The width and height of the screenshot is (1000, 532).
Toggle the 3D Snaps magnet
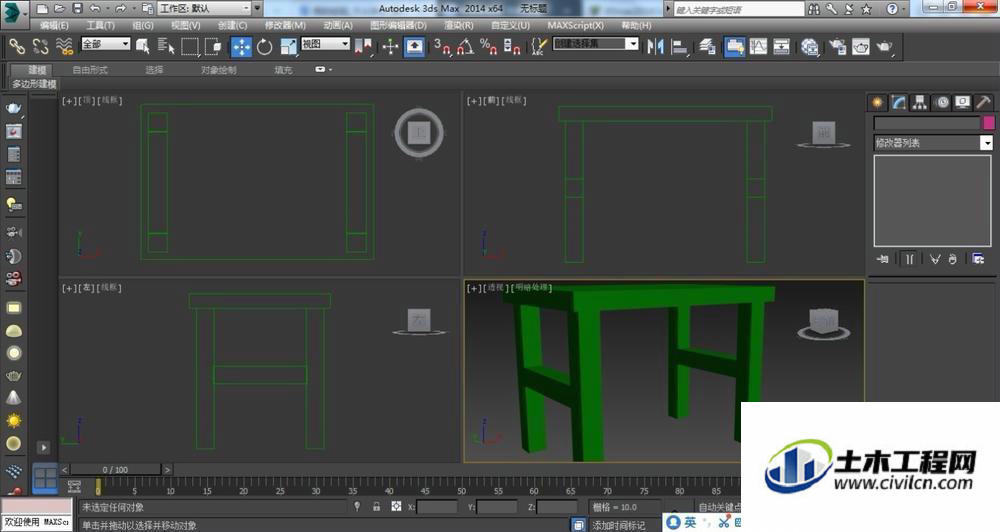[x=442, y=46]
